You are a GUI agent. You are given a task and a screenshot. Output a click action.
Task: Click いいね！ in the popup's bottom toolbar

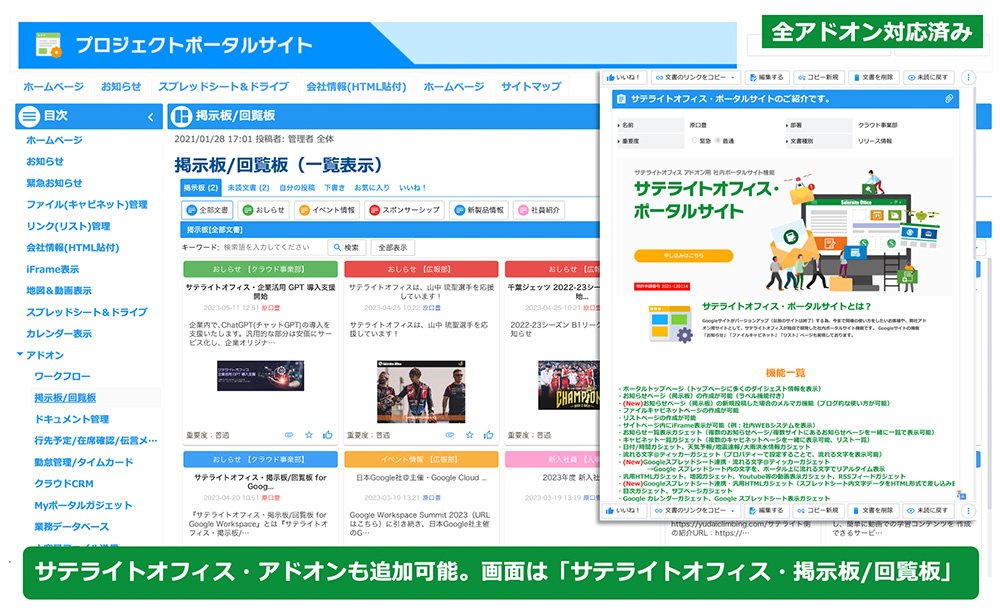pos(623,510)
